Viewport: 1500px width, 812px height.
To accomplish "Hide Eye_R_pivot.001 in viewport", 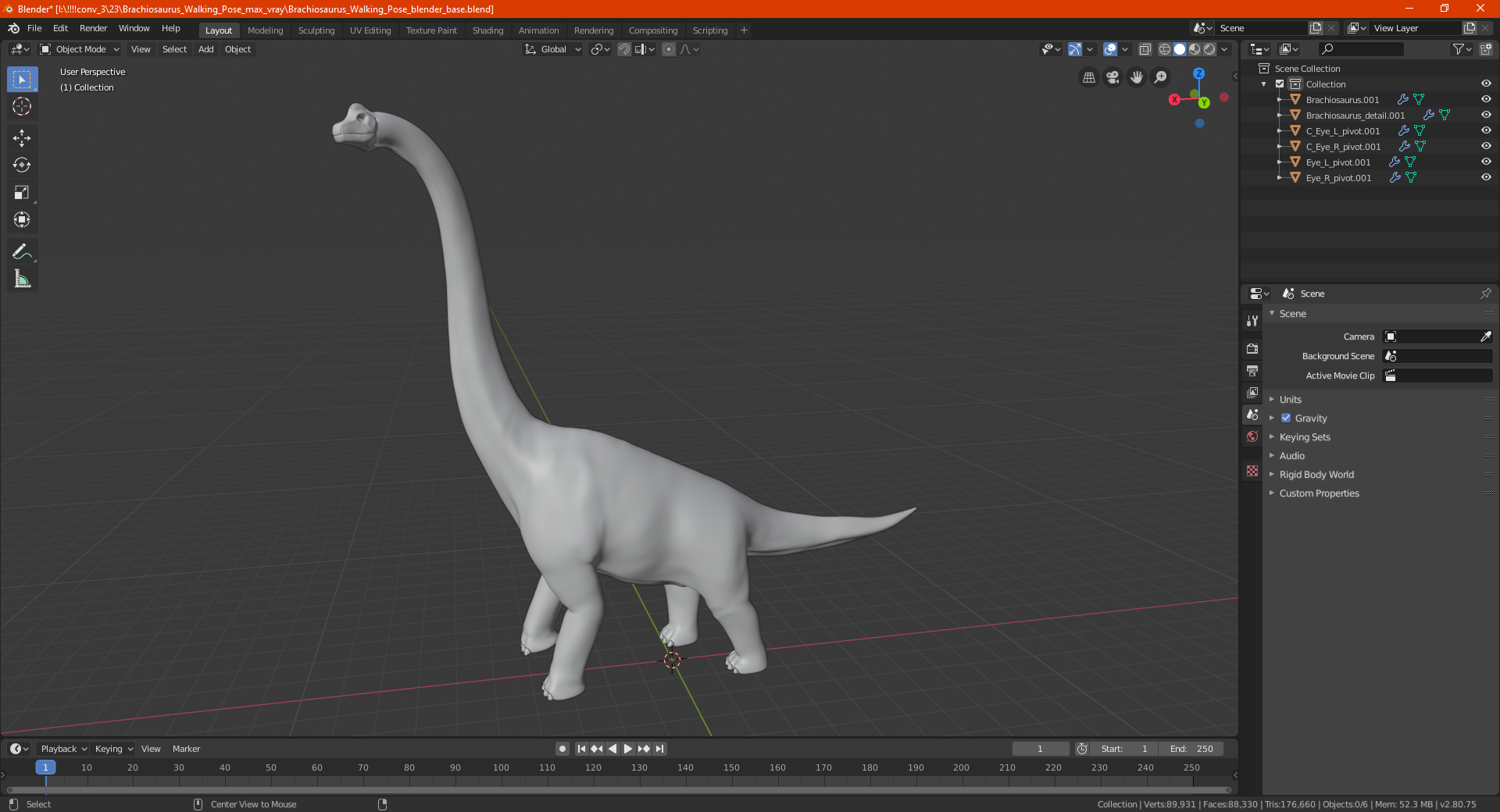I will [1486, 177].
